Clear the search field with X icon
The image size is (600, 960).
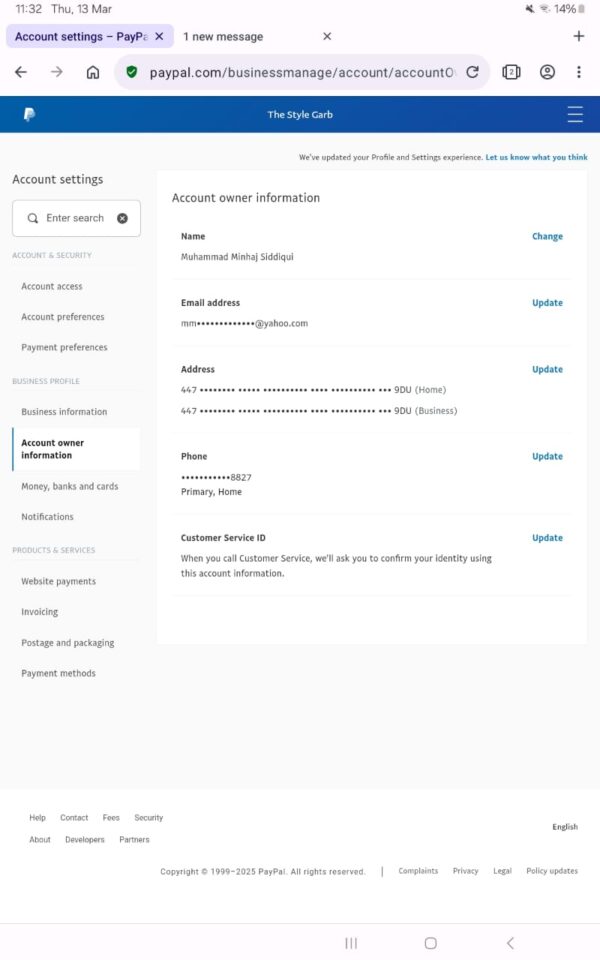click(122, 218)
